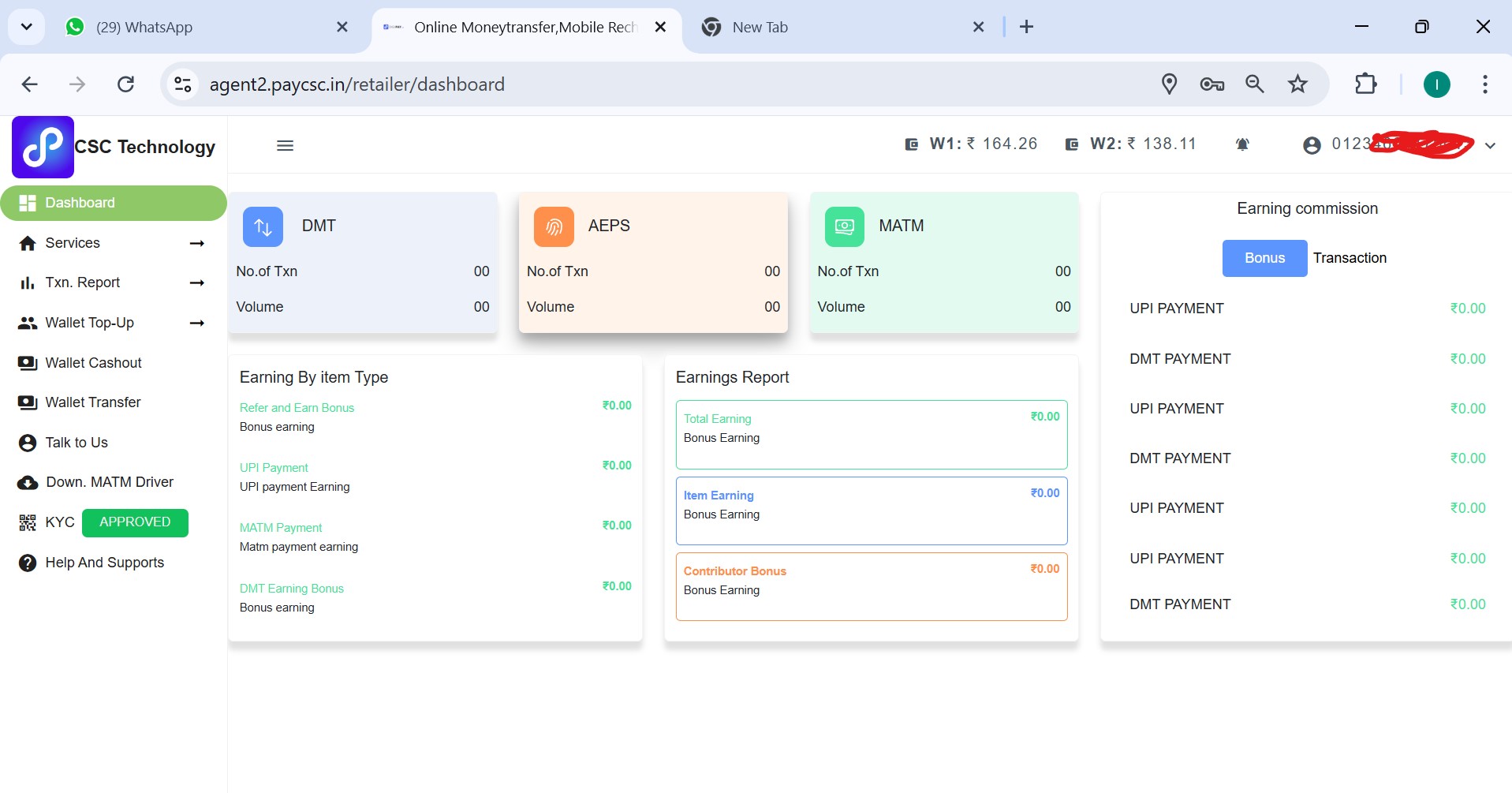1512x793 pixels.
Task: Click Refer and Earn Bonus link
Action: click(x=297, y=408)
